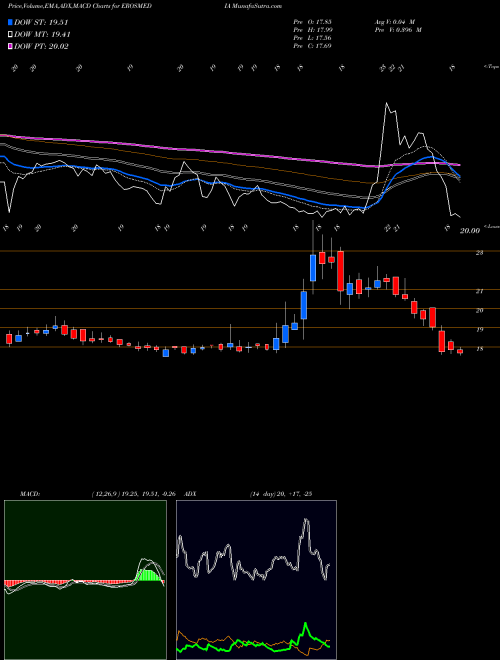This screenshot has width=500, height=660.
Task: Click the green +DI line peak in ADX panel
Action: point(306,625)
